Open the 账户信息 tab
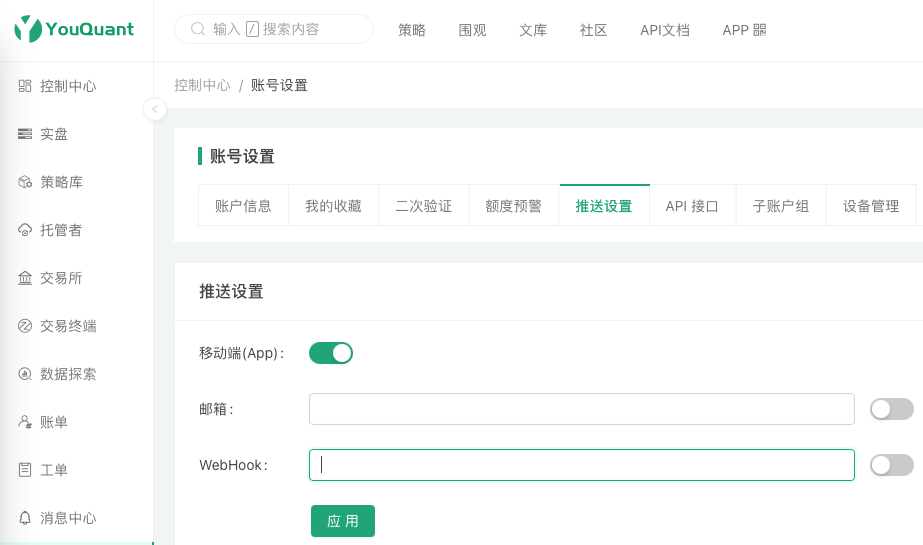The image size is (923, 545). pyautogui.click(x=243, y=206)
